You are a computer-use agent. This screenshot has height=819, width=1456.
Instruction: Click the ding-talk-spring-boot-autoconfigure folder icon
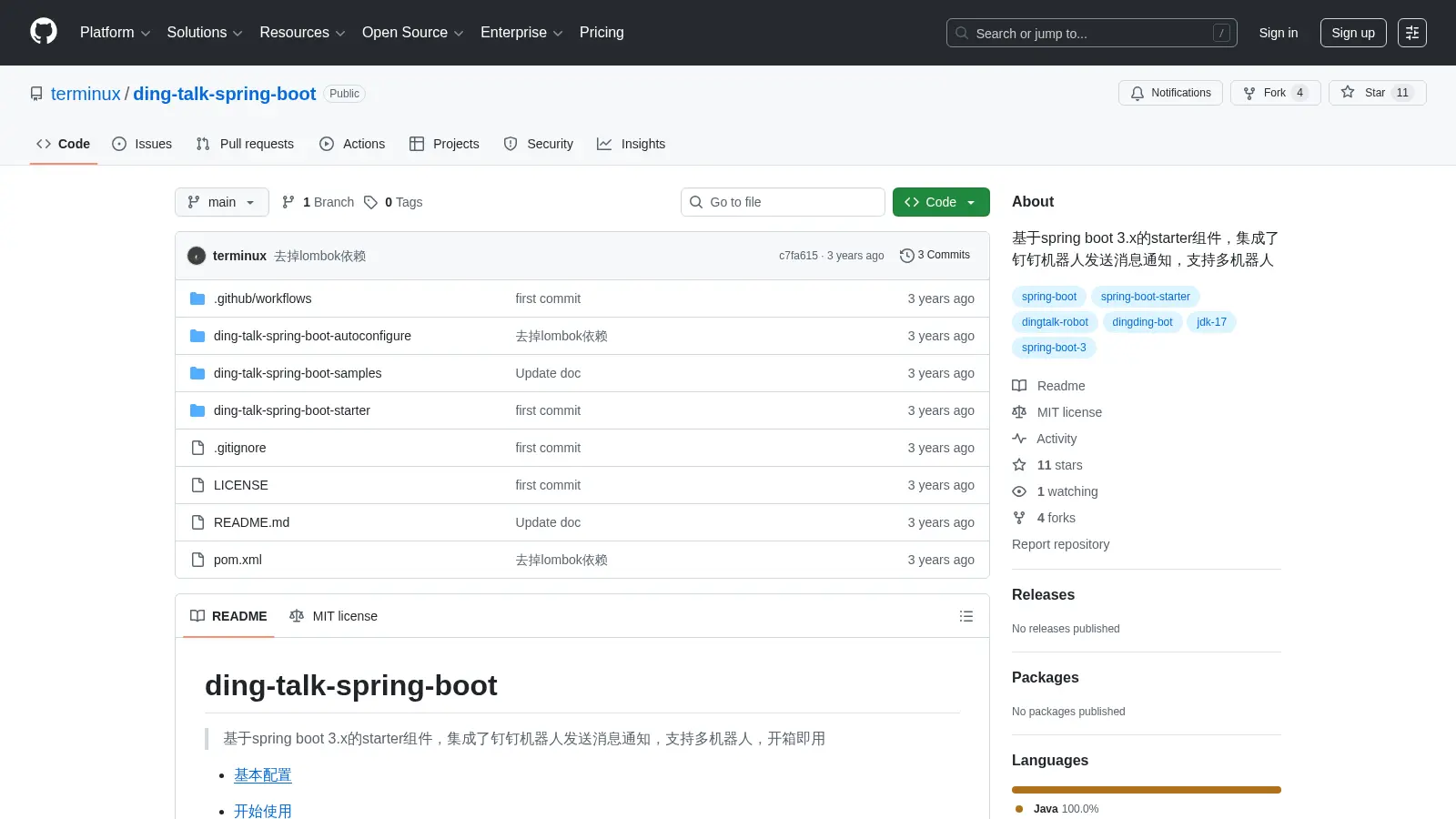click(197, 336)
